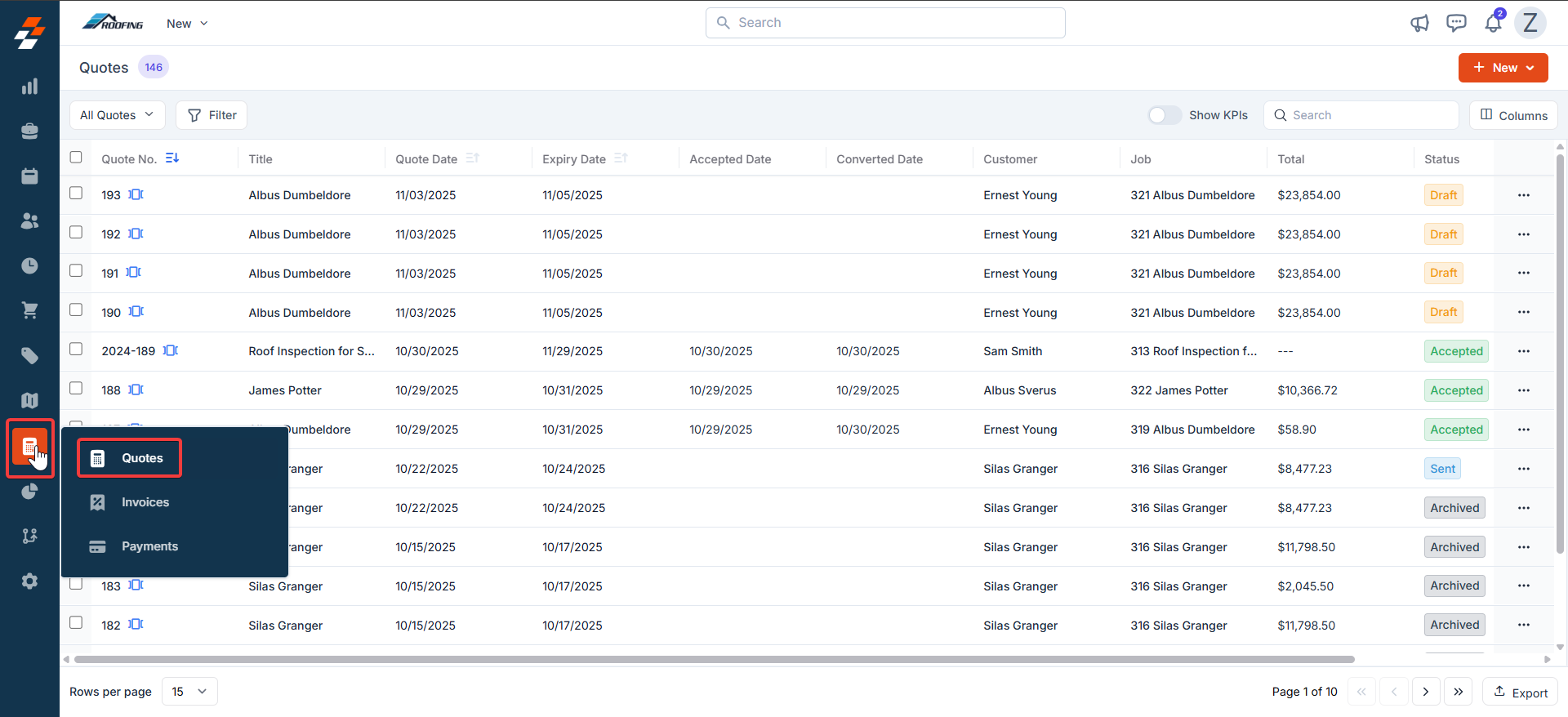Click the Roofing company logo

[114, 22]
